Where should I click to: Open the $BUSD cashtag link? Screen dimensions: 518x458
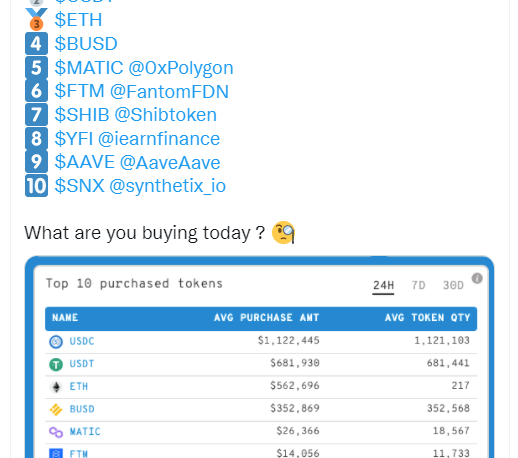point(86,44)
